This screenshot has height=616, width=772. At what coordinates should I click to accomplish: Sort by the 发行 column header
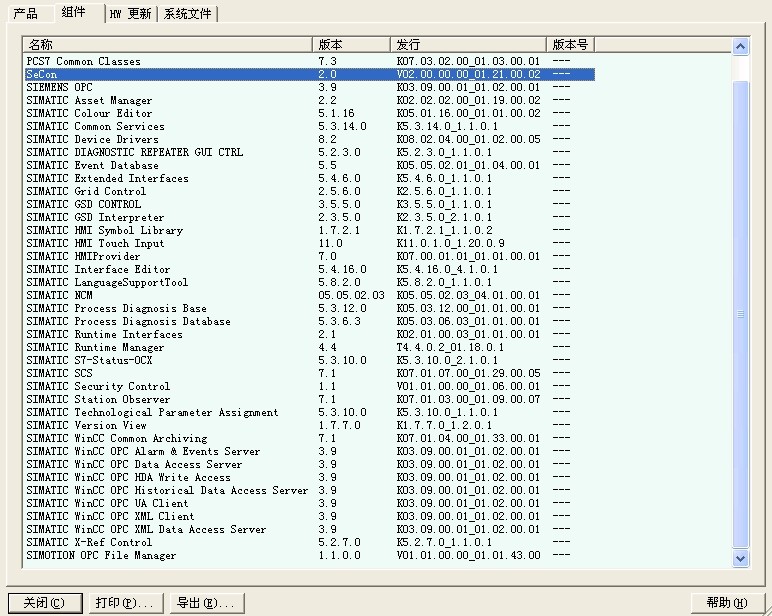(469, 45)
